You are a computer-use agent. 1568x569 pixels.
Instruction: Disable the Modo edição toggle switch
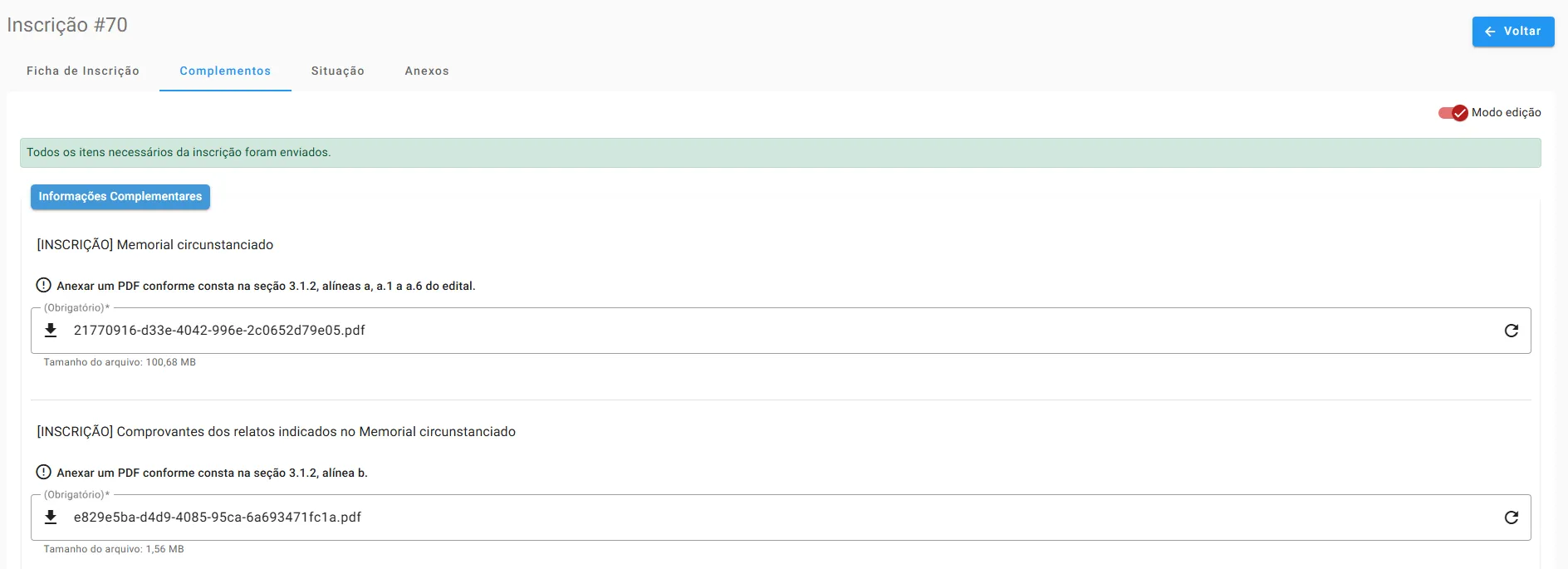click(x=1453, y=113)
